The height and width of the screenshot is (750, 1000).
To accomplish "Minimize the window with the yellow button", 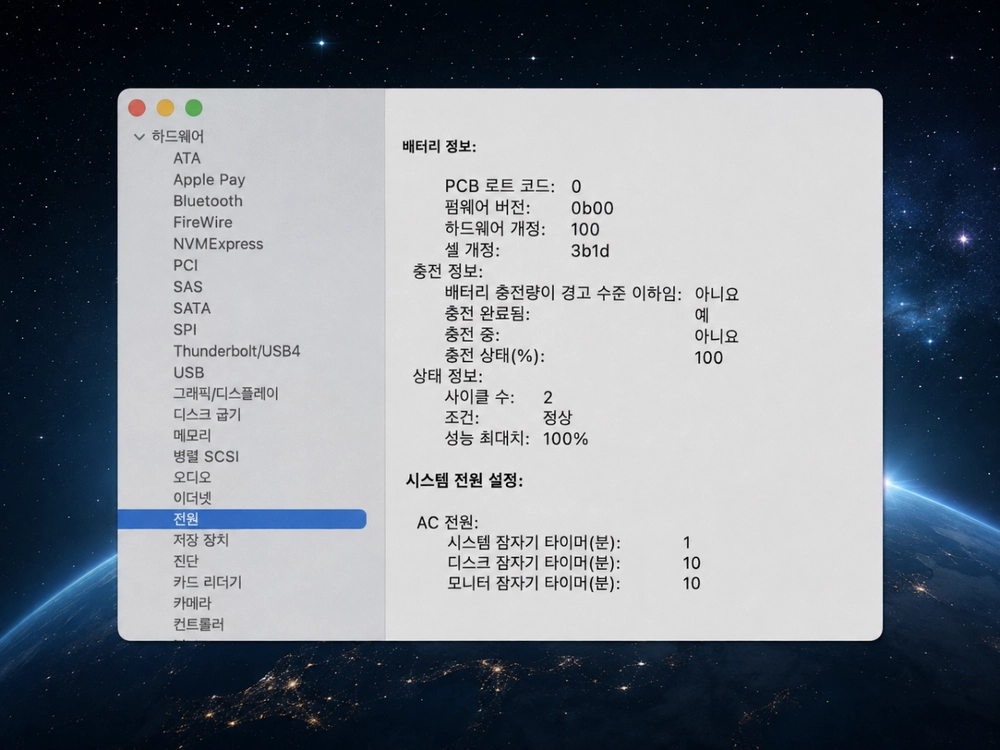I will (165, 108).
